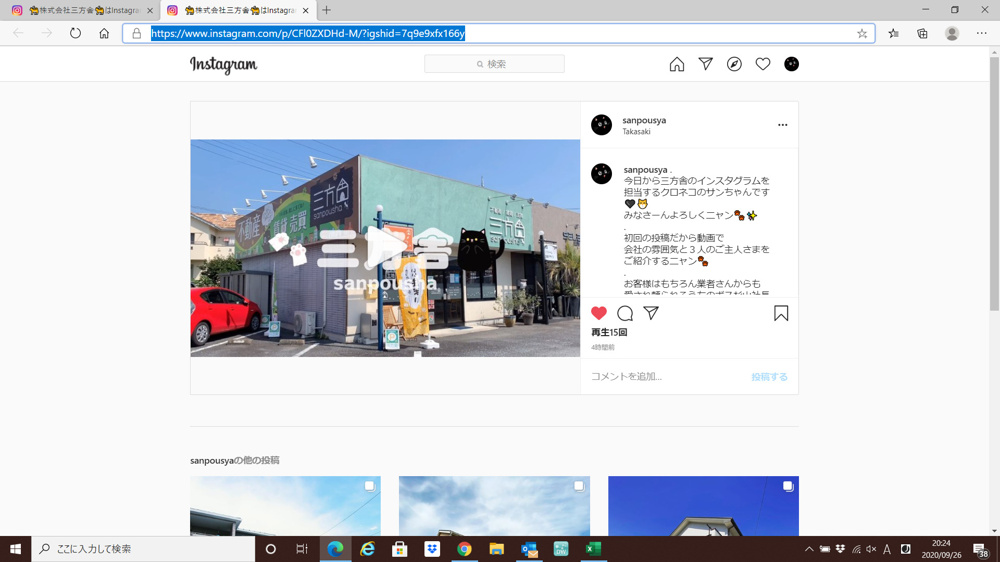Open a new browser tab
This screenshot has height=562, width=1000.
(327, 10)
